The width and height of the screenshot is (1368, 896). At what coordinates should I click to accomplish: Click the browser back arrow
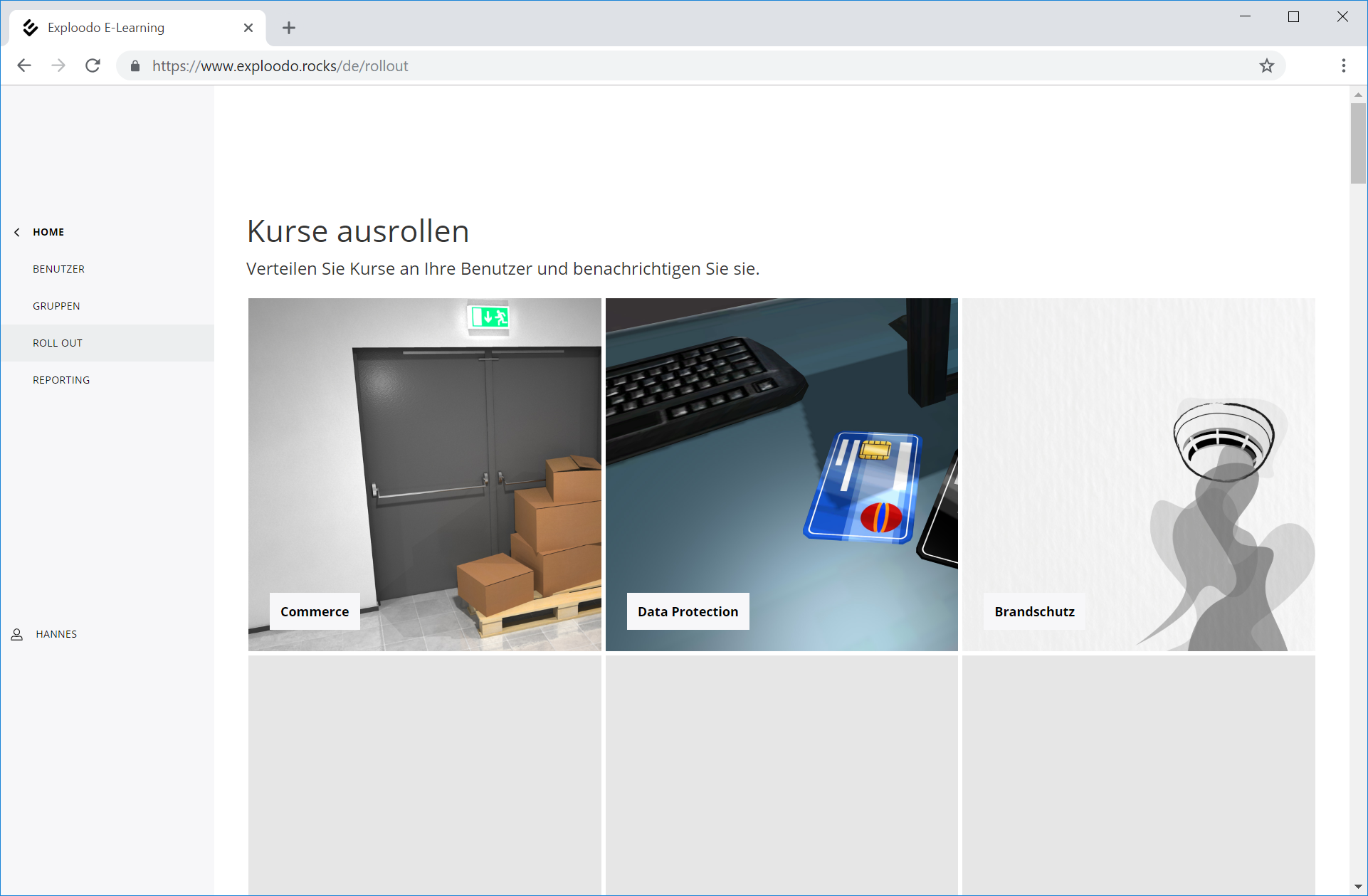point(24,65)
